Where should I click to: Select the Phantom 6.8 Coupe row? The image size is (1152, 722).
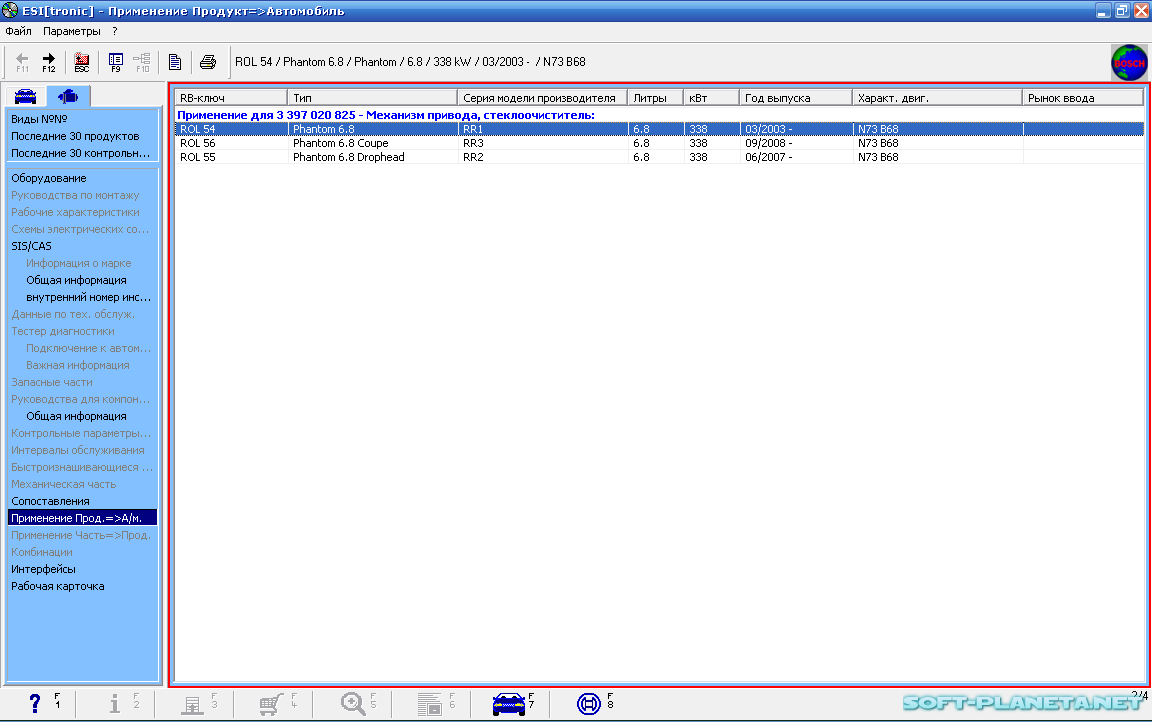[340, 143]
